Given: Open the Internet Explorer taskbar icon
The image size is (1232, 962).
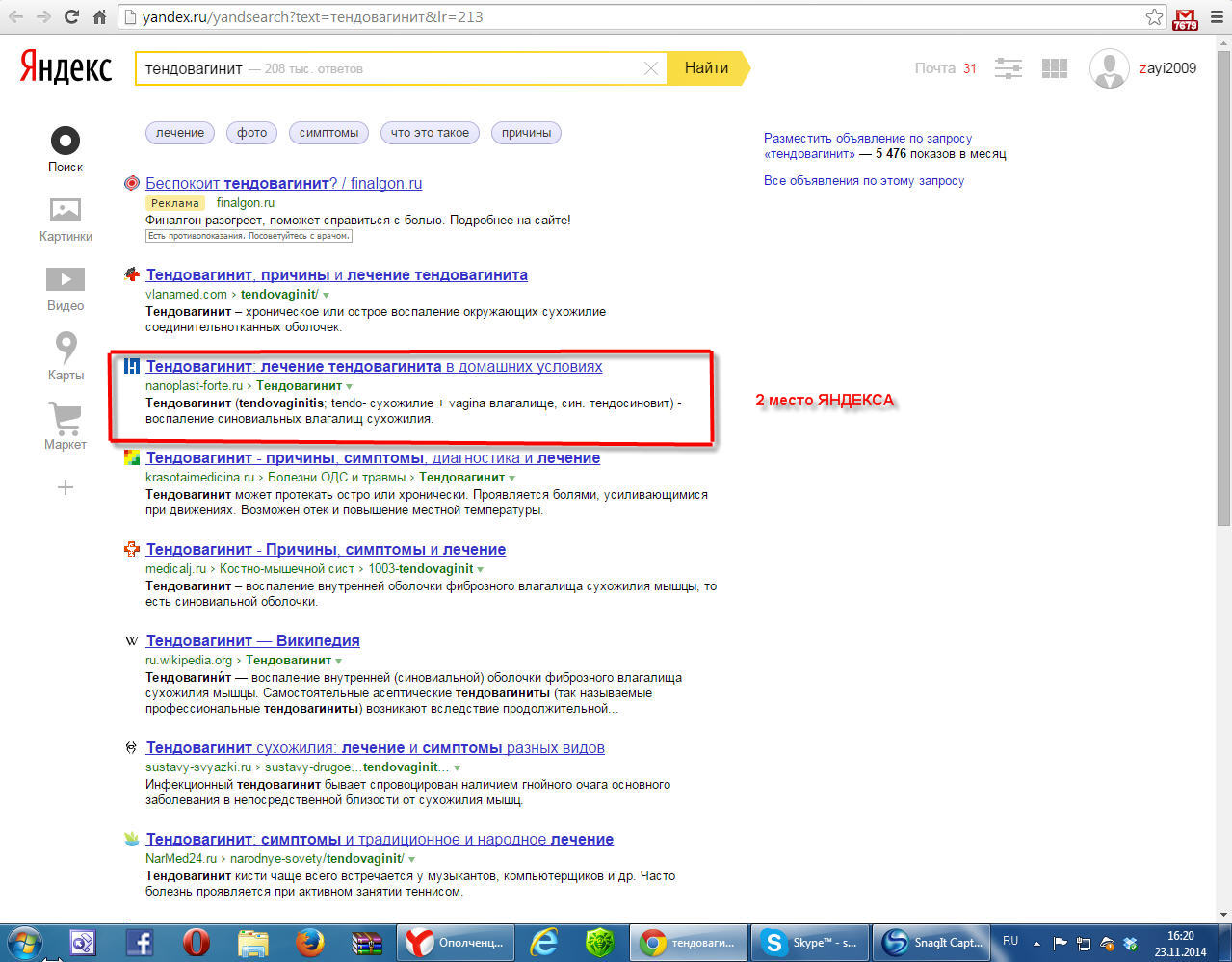Looking at the screenshot, I should coord(544,943).
